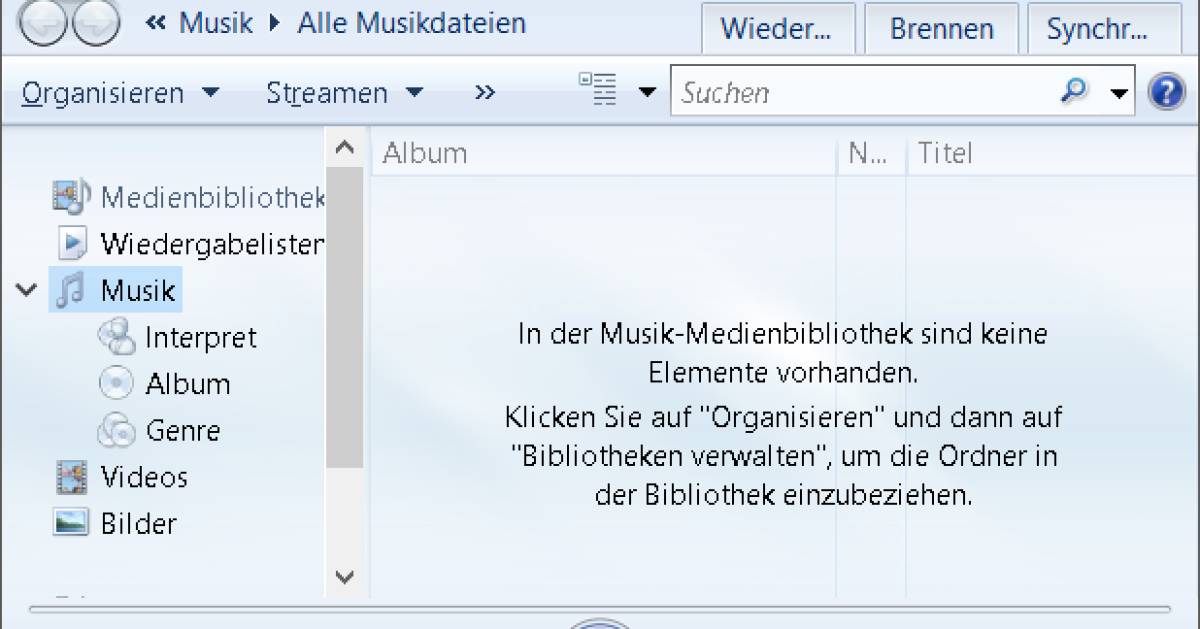Expand the hidden toolbar items chevron
The height and width of the screenshot is (629, 1200).
click(x=484, y=92)
